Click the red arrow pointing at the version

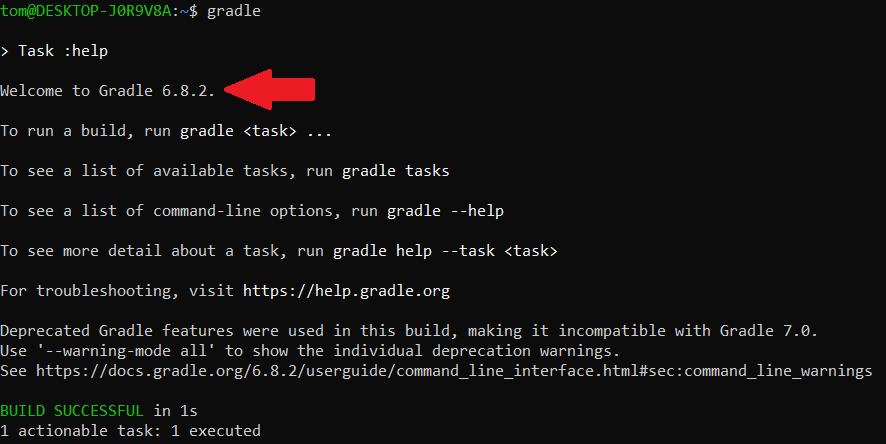(271, 90)
